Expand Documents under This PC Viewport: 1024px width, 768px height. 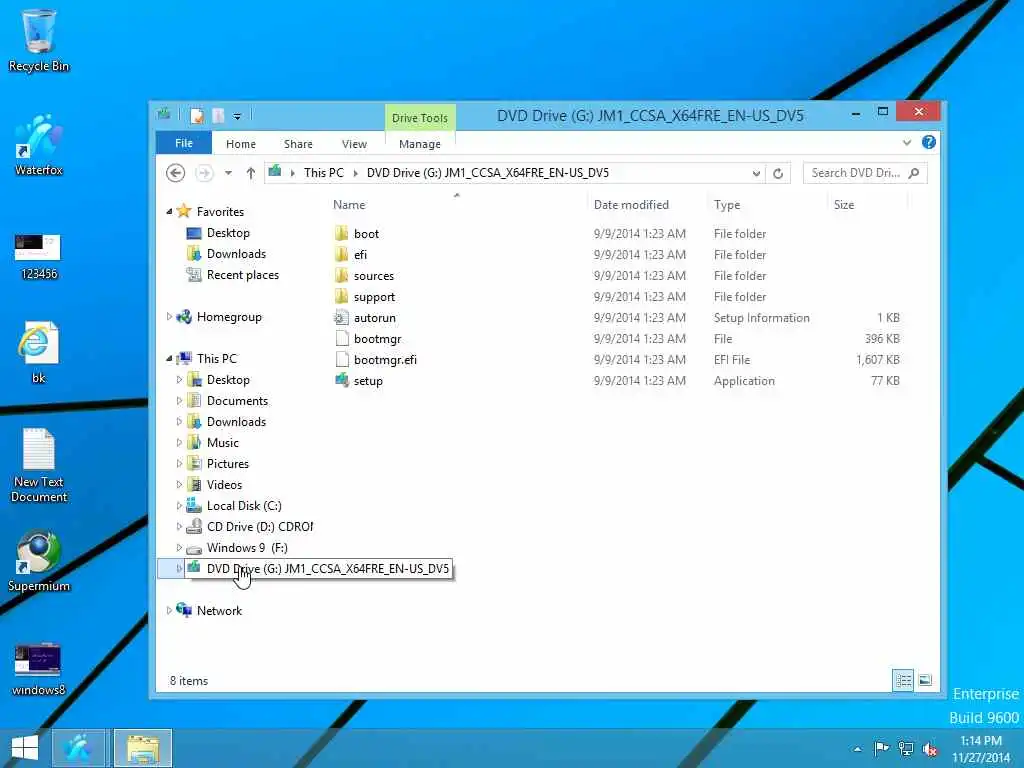[x=179, y=400]
